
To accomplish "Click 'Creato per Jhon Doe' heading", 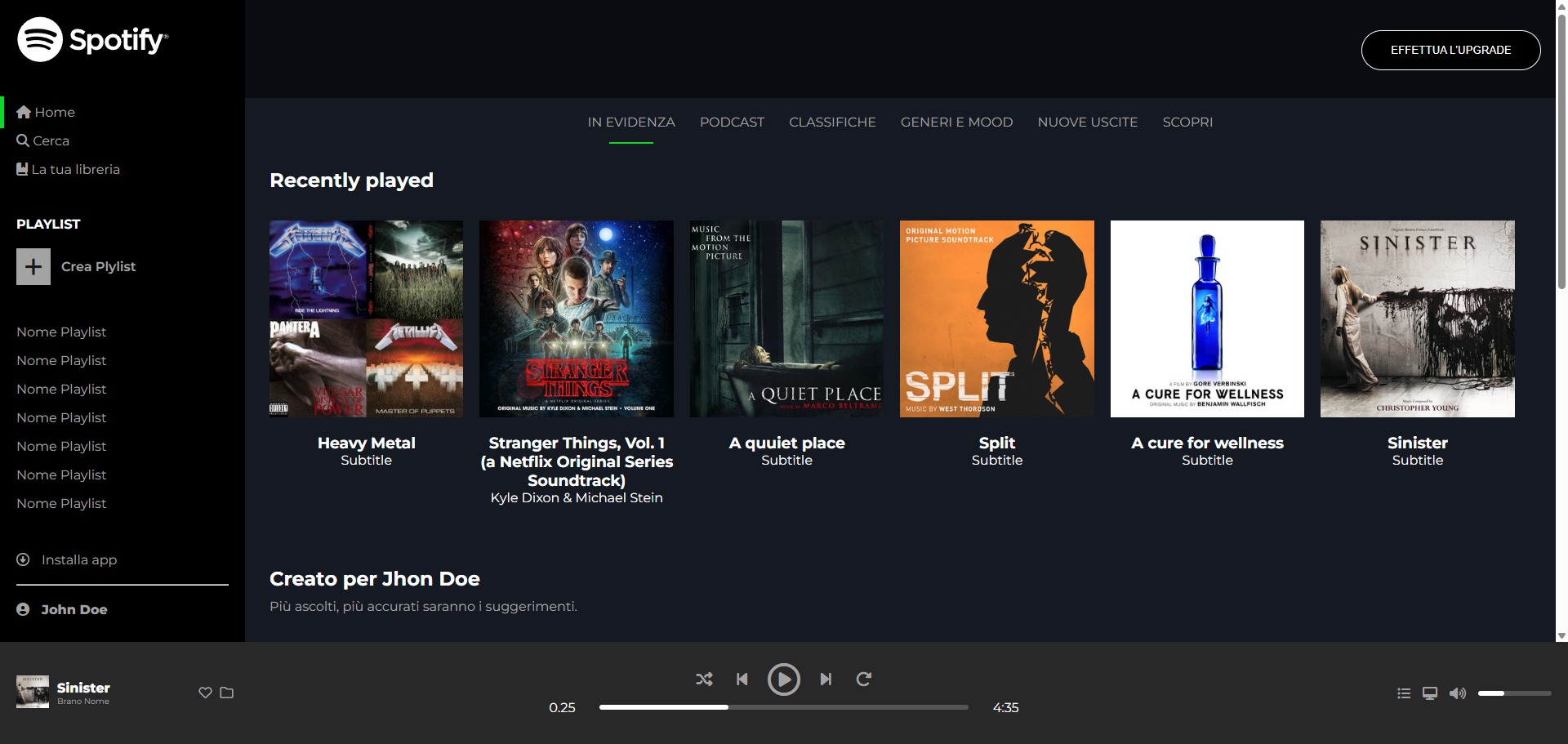I will click(x=375, y=579).
